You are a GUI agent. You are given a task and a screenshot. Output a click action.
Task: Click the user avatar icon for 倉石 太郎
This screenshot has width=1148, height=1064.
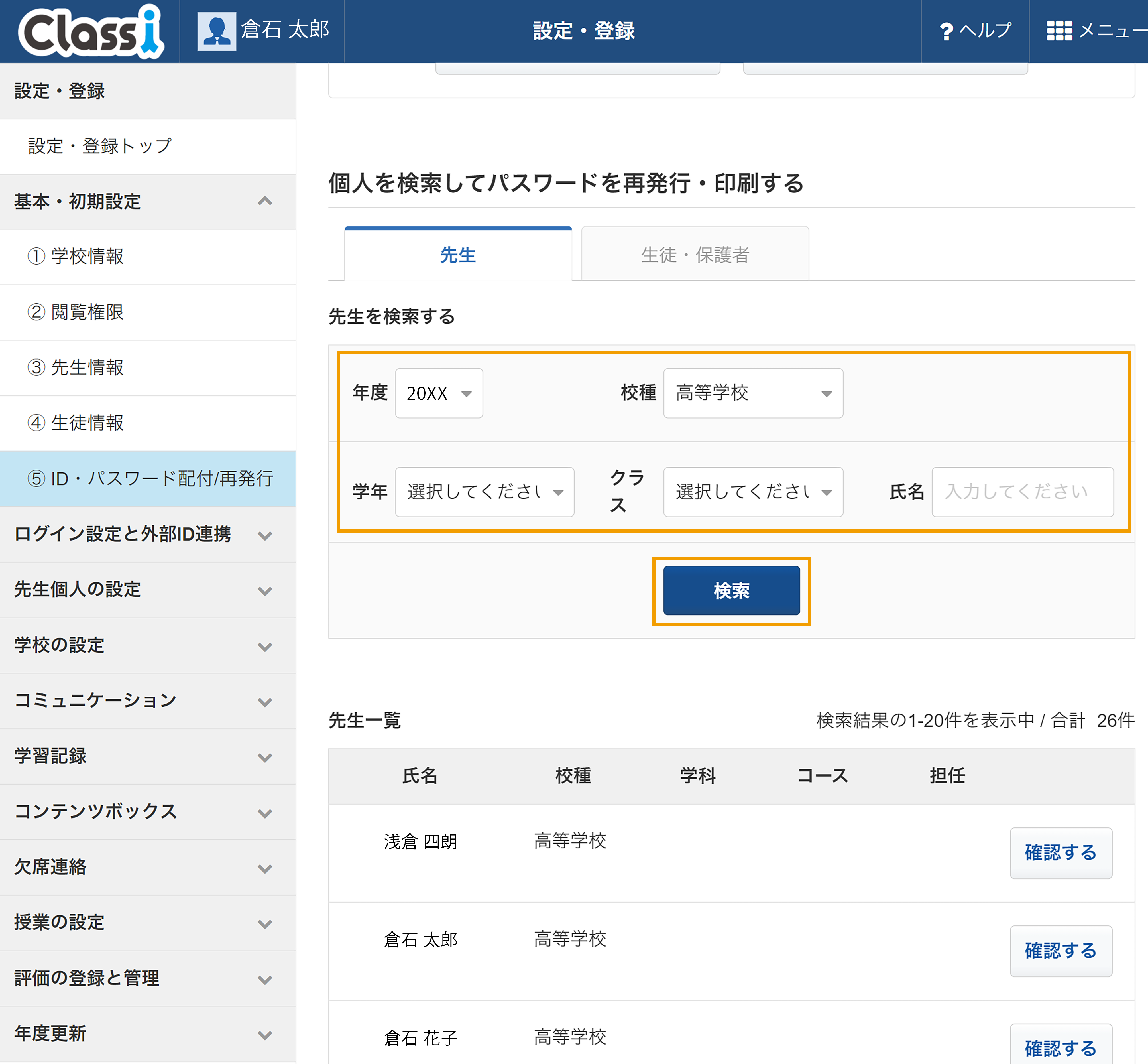click(216, 31)
